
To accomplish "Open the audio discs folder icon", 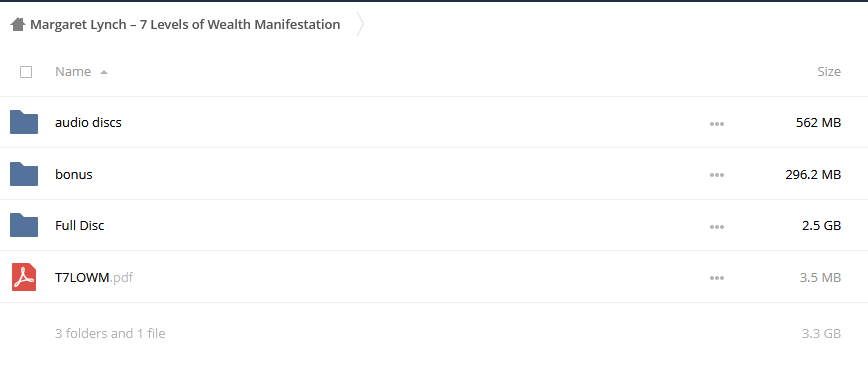I will pyautogui.click(x=24, y=122).
